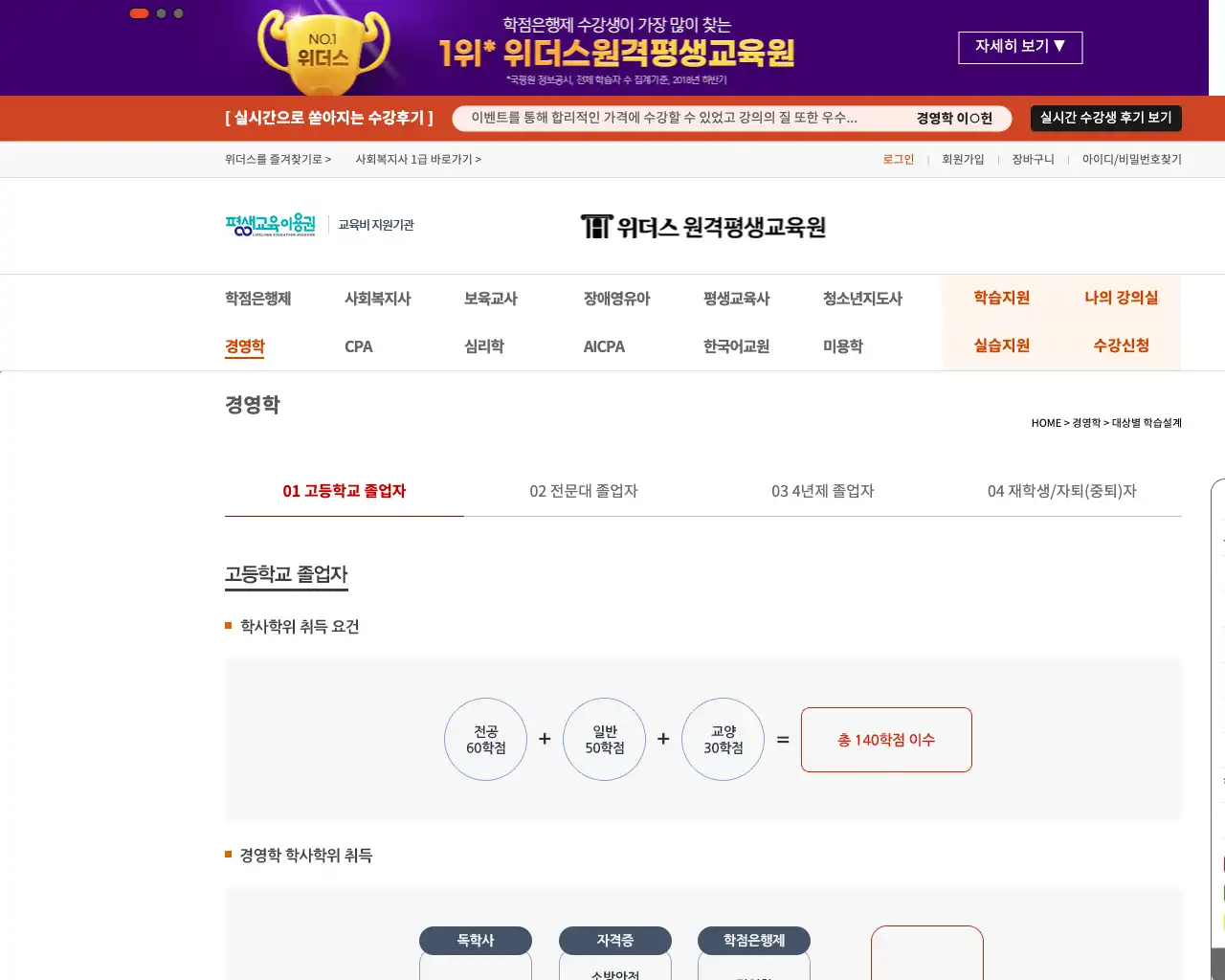Open the 자세히 보기 dropdown
The height and width of the screenshot is (980, 1225).
(x=1020, y=47)
